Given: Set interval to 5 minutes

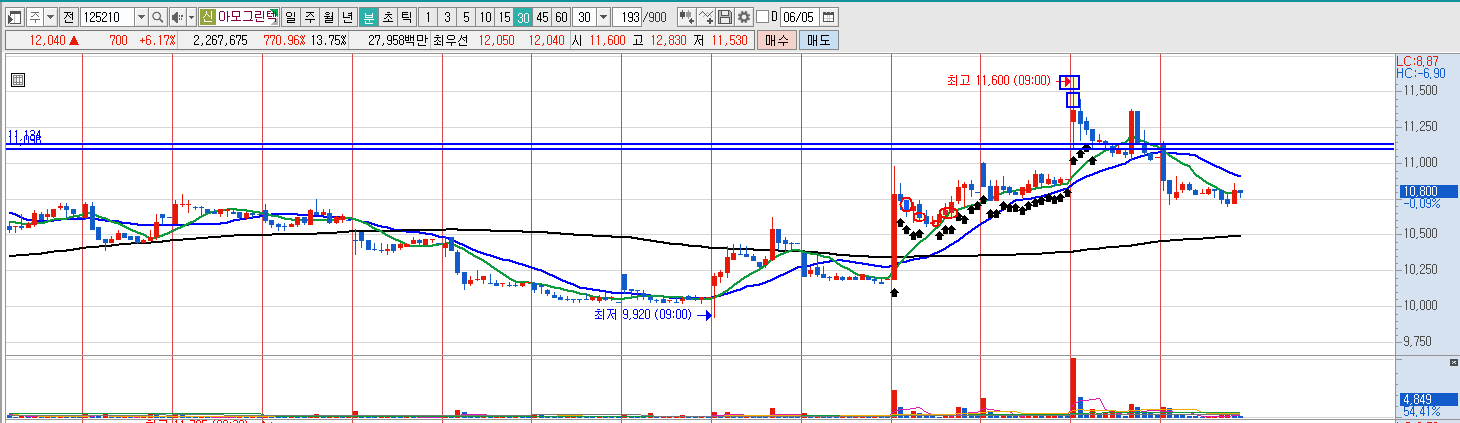Looking at the screenshot, I should click(x=466, y=17).
